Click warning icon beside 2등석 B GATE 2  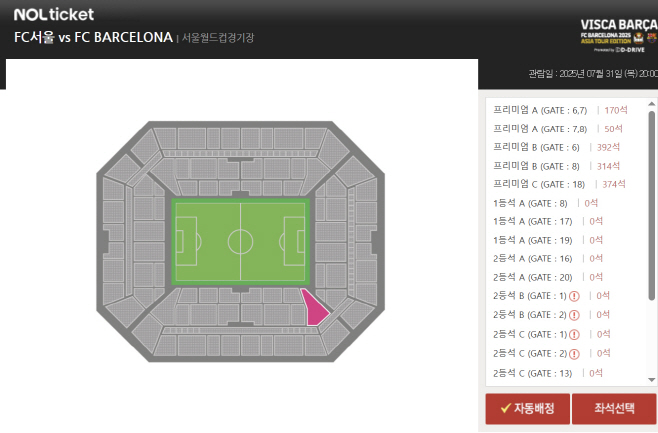click(x=574, y=315)
